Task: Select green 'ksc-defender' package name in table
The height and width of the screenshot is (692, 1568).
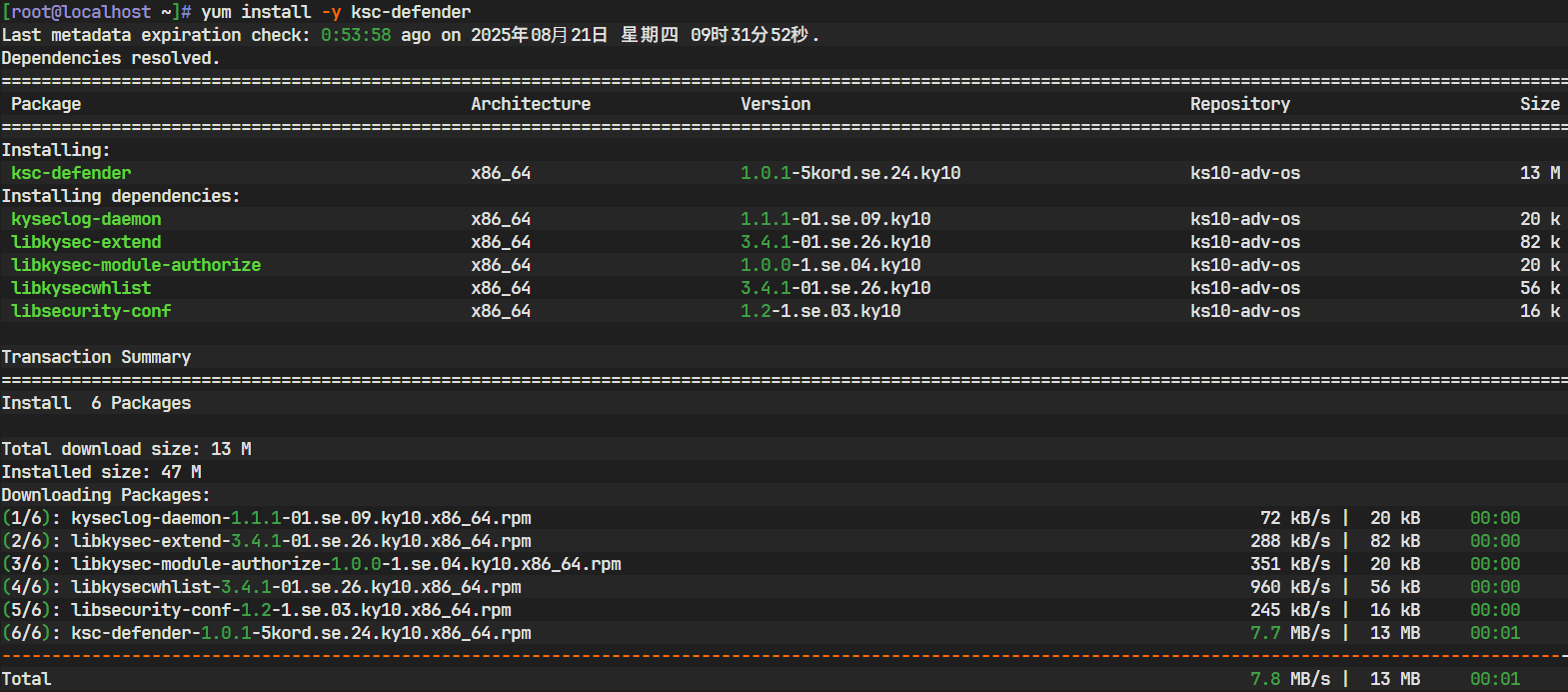Action: pyautogui.click(x=71, y=173)
